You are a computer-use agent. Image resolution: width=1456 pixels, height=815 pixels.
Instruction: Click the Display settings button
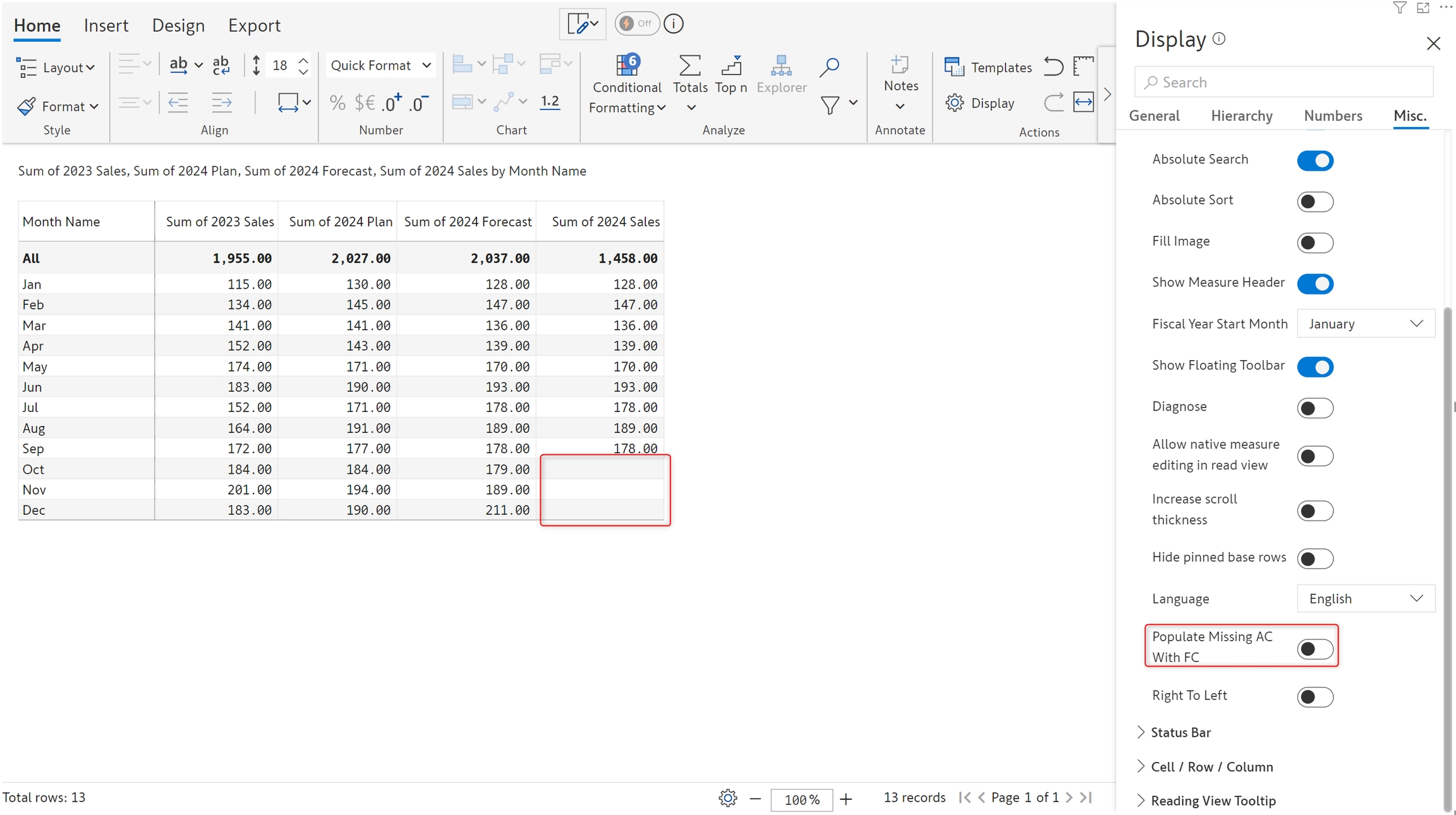980,103
